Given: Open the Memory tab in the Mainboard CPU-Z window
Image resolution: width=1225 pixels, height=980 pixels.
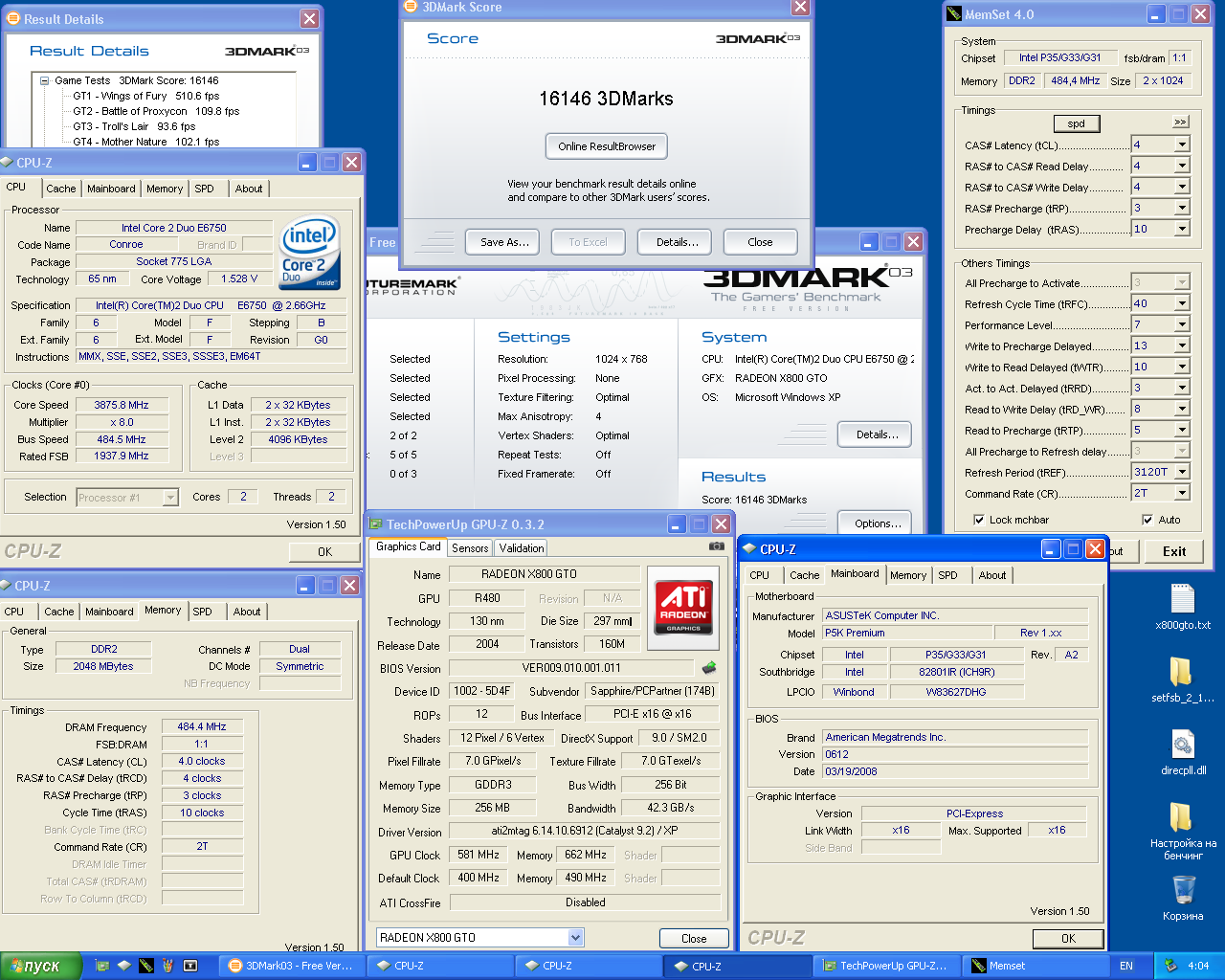Looking at the screenshot, I should pos(908,575).
